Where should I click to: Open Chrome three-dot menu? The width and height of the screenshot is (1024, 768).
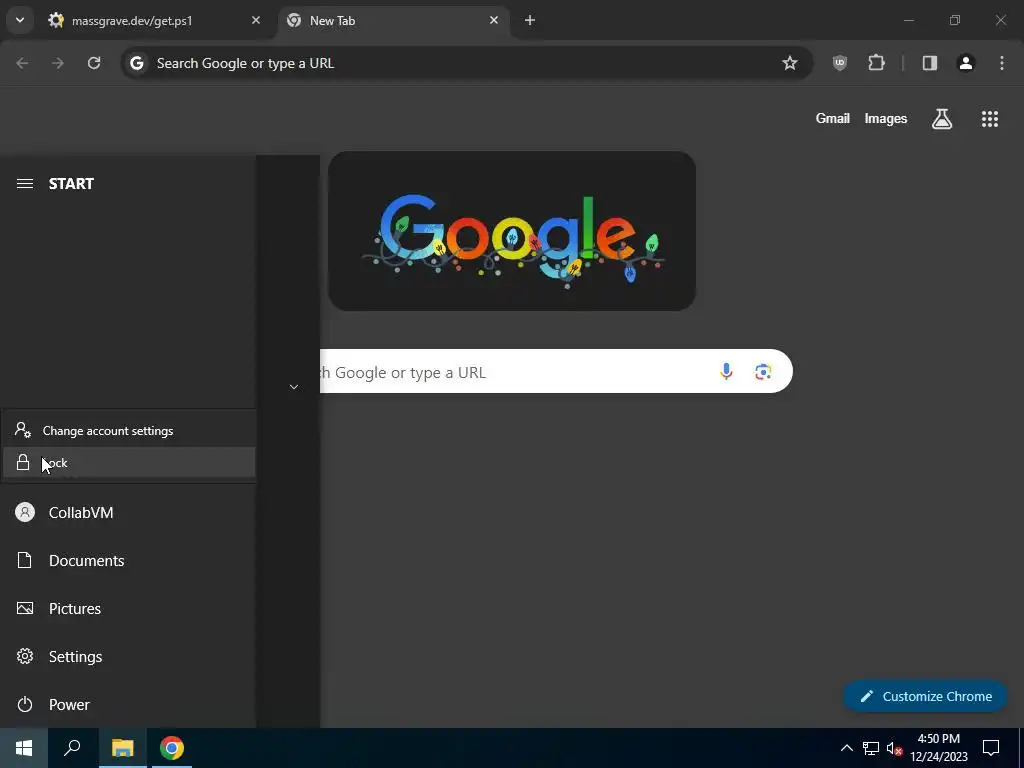point(1002,63)
